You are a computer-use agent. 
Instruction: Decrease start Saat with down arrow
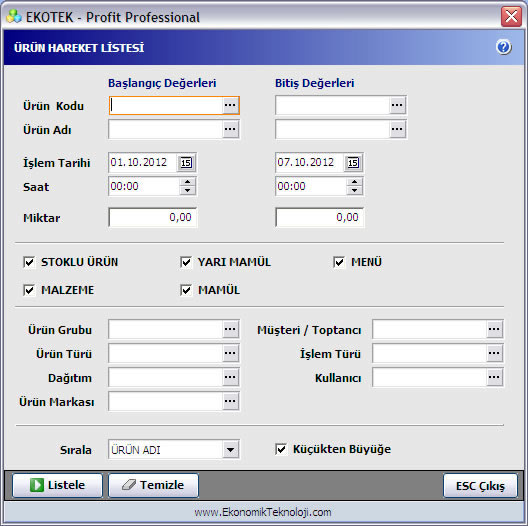pos(188,191)
